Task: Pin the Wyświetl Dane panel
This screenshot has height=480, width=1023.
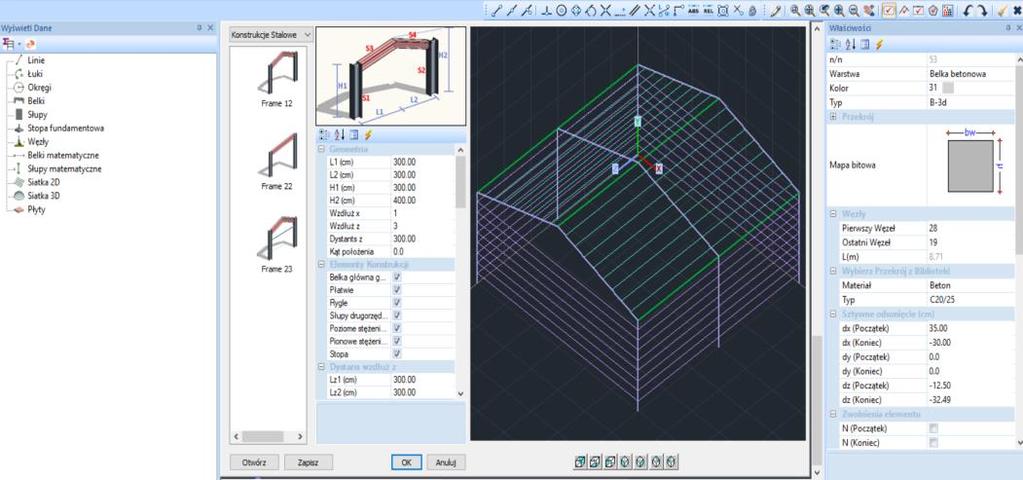Action: point(200,28)
